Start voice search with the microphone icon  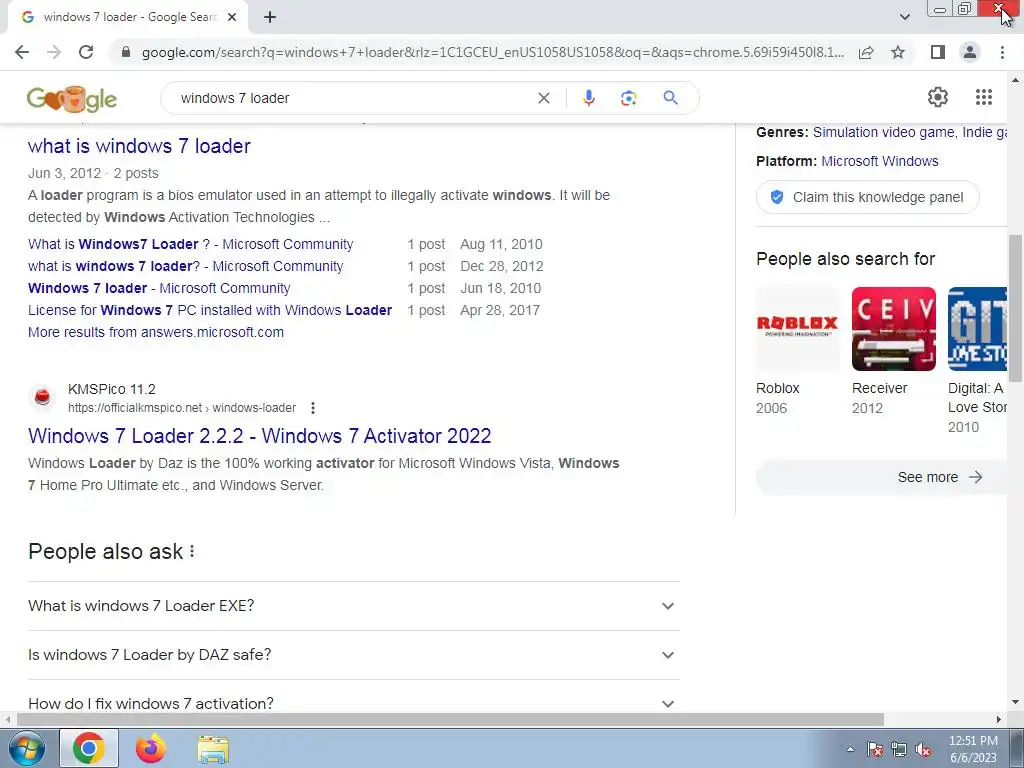pos(588,98)
